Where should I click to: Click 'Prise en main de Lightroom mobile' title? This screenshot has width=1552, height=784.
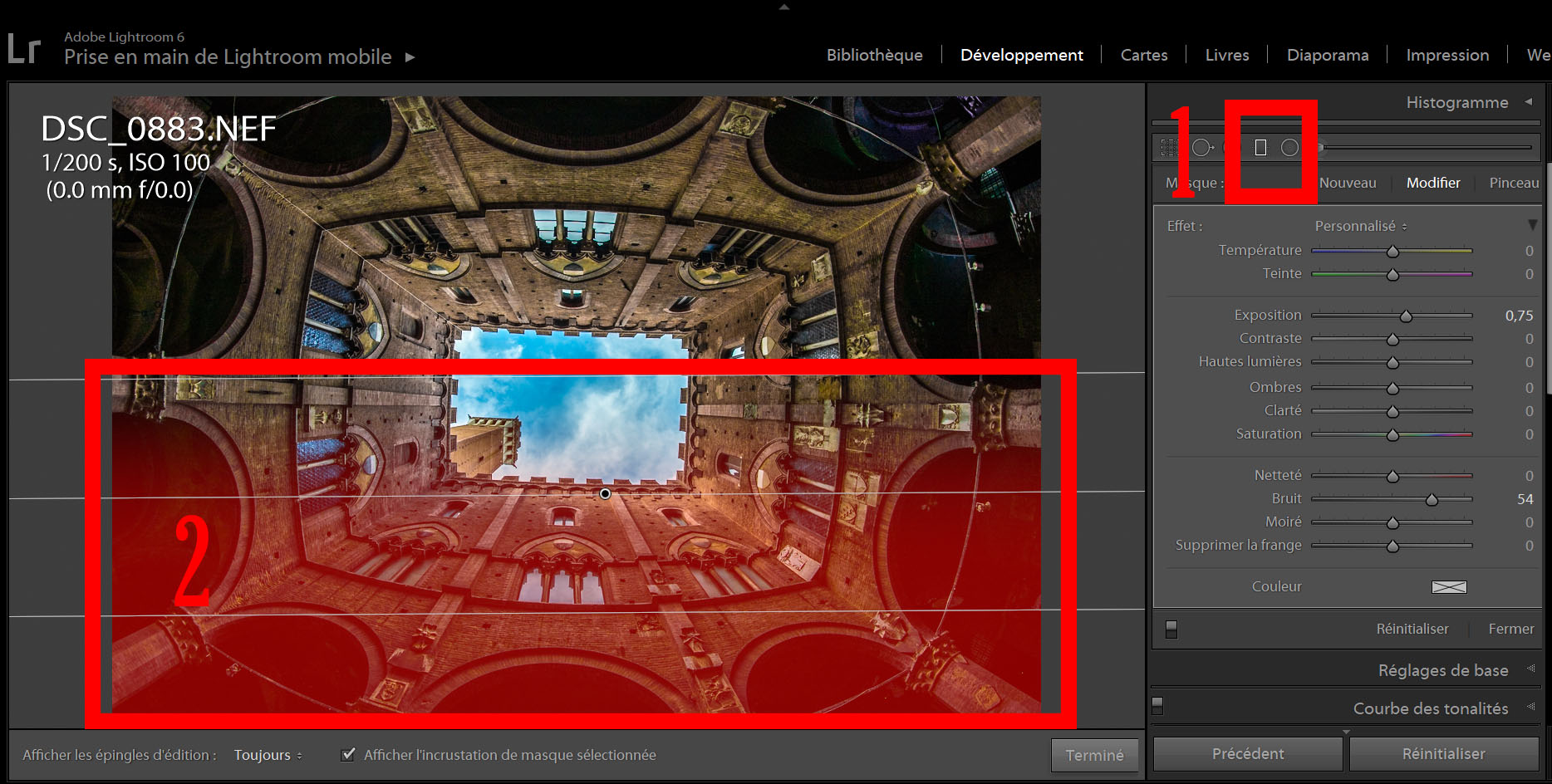coord(228,56)
